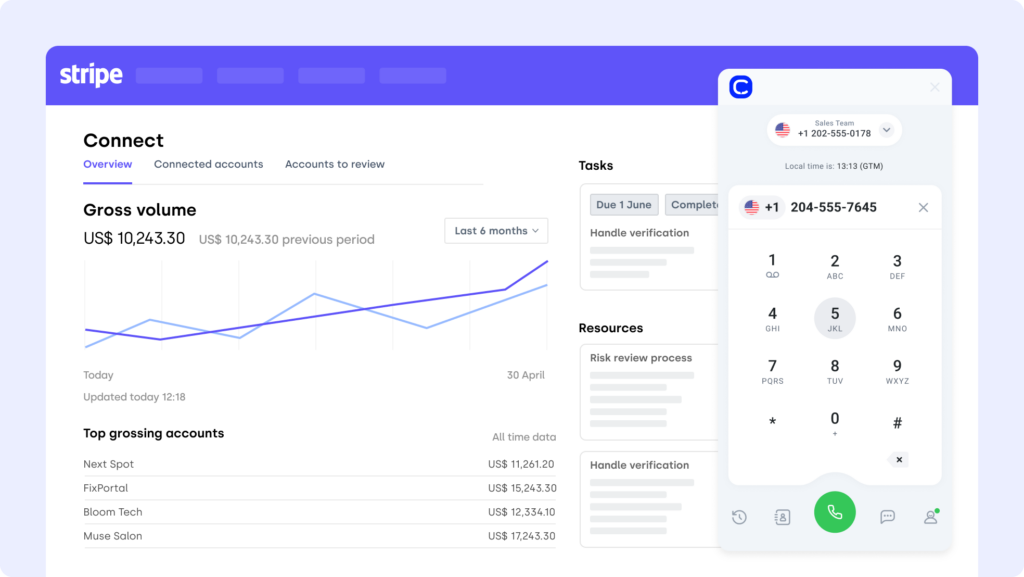Open the user profile status icon
Image resolution: width=1024 pixels, height=577 pixels.
[931, 517]
